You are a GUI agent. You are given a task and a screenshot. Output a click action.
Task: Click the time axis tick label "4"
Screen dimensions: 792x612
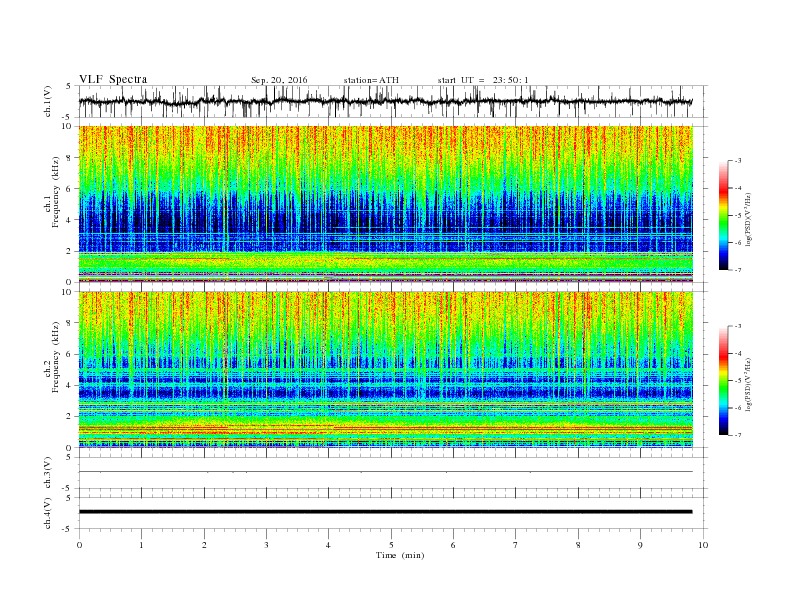click(x=328, y=545)
